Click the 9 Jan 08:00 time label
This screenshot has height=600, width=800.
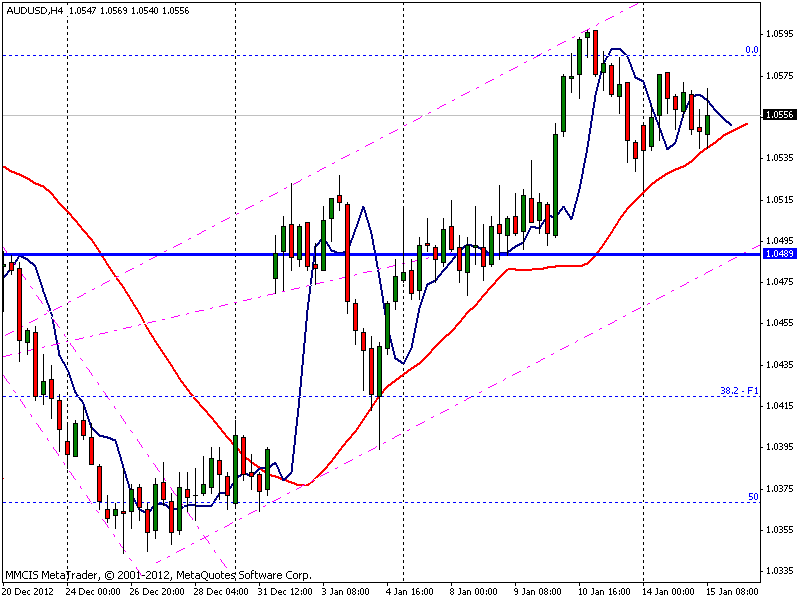pyautogui.click(x=538, y=591)
